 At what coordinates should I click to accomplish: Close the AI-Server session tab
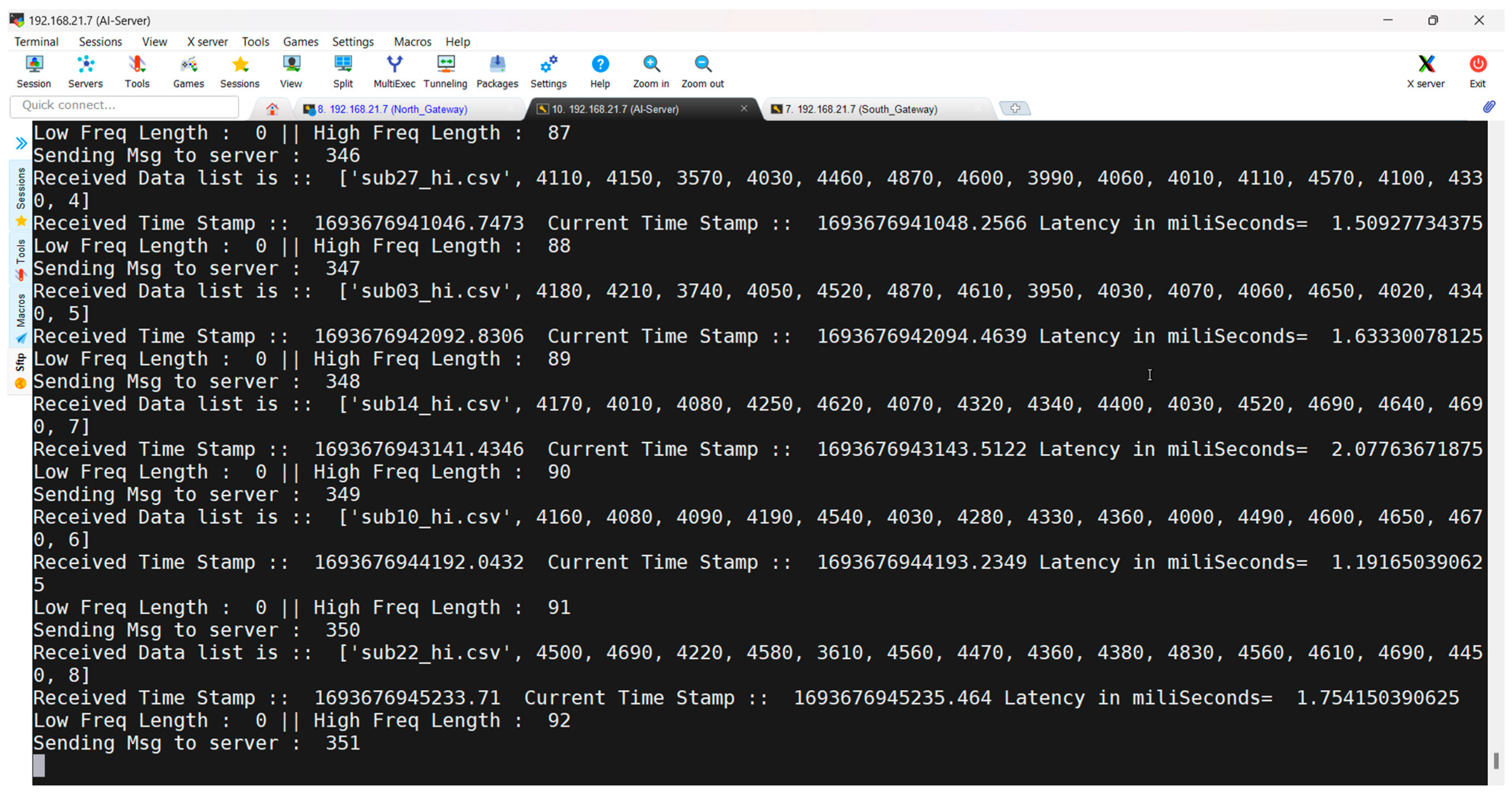point(744,108)
